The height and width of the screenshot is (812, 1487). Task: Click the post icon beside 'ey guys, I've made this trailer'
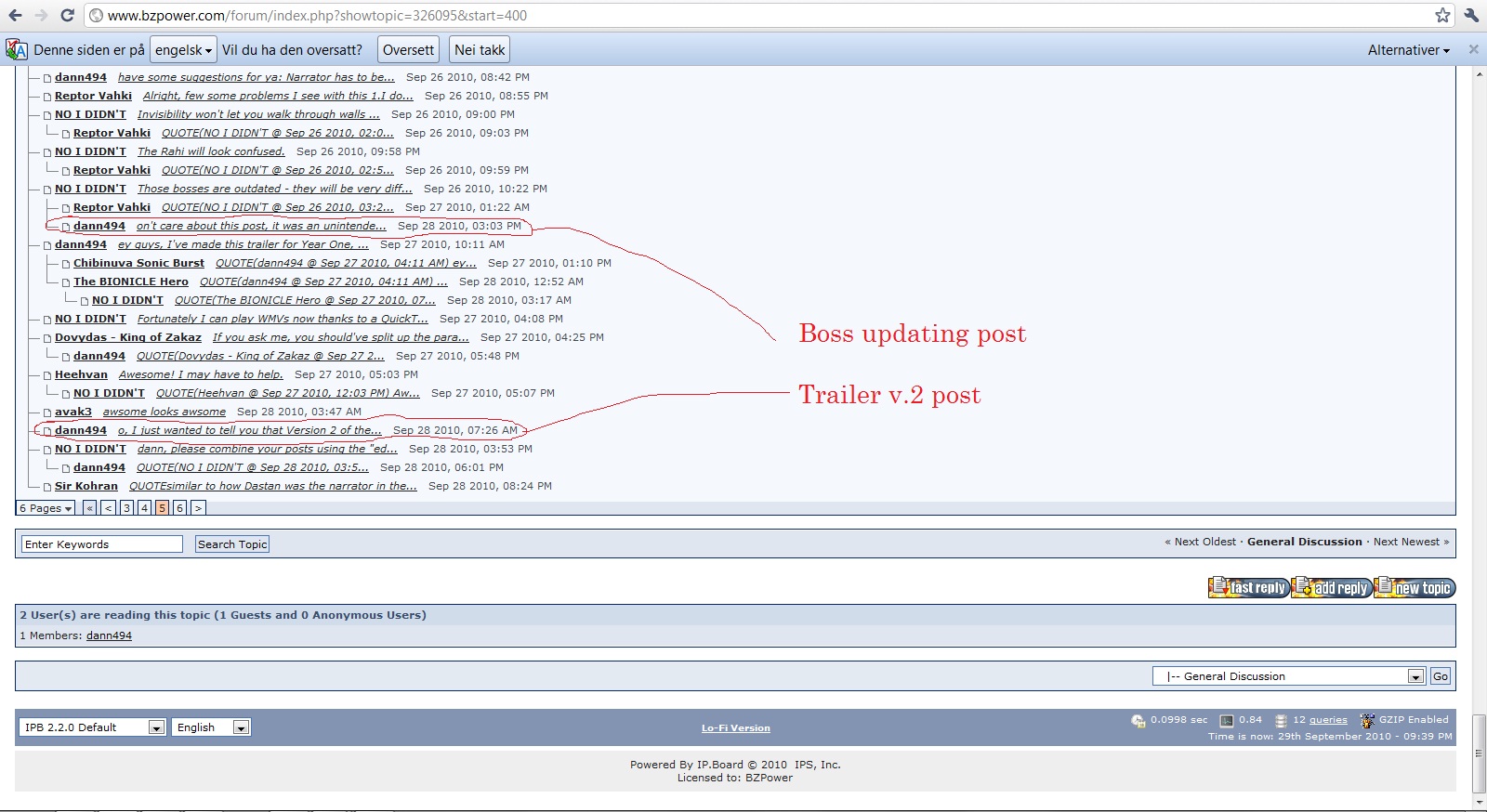click(47, 245)
